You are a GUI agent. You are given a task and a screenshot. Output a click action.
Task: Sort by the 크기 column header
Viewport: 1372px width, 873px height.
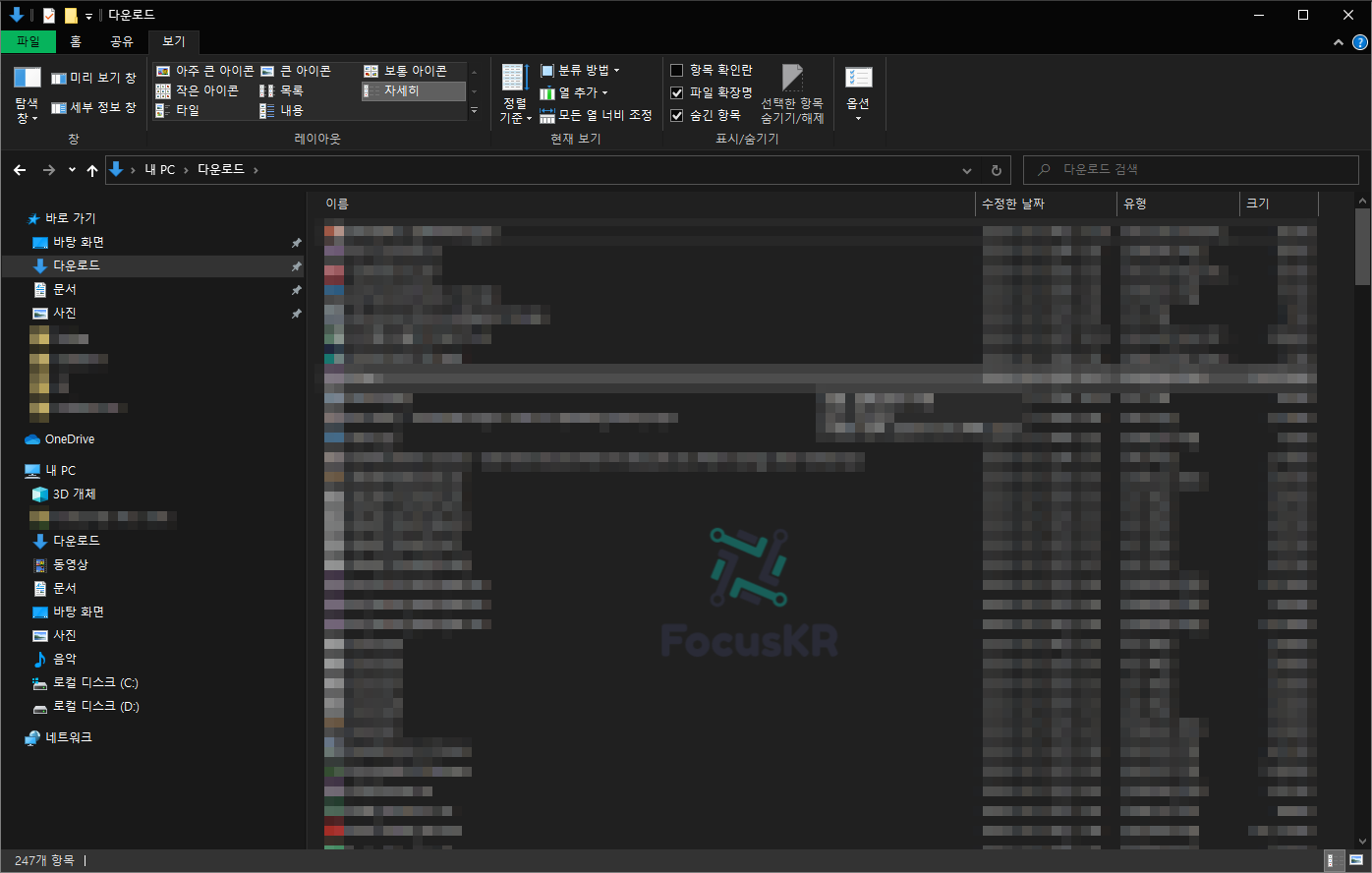1279,204
